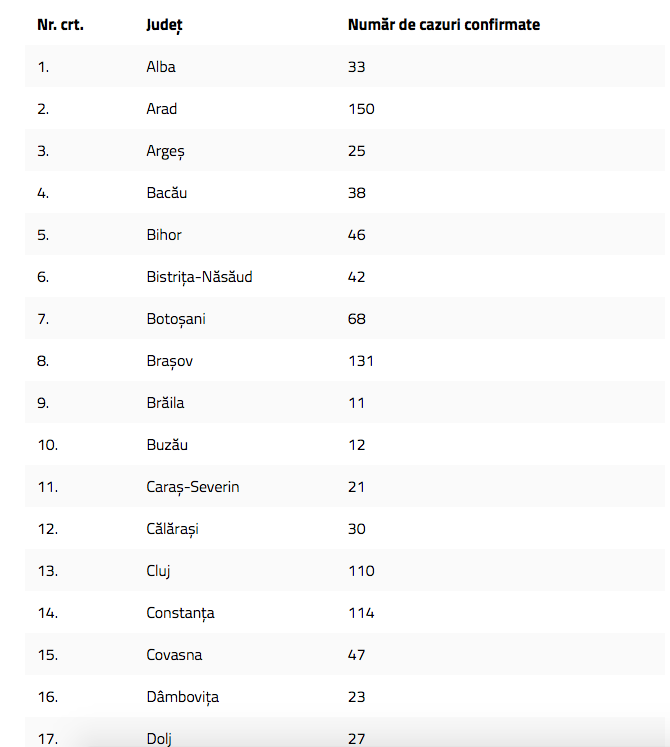Viewport: 670px width, 747px height.
Task: Click Brașov's case count 131
Action: click(360, 361)
